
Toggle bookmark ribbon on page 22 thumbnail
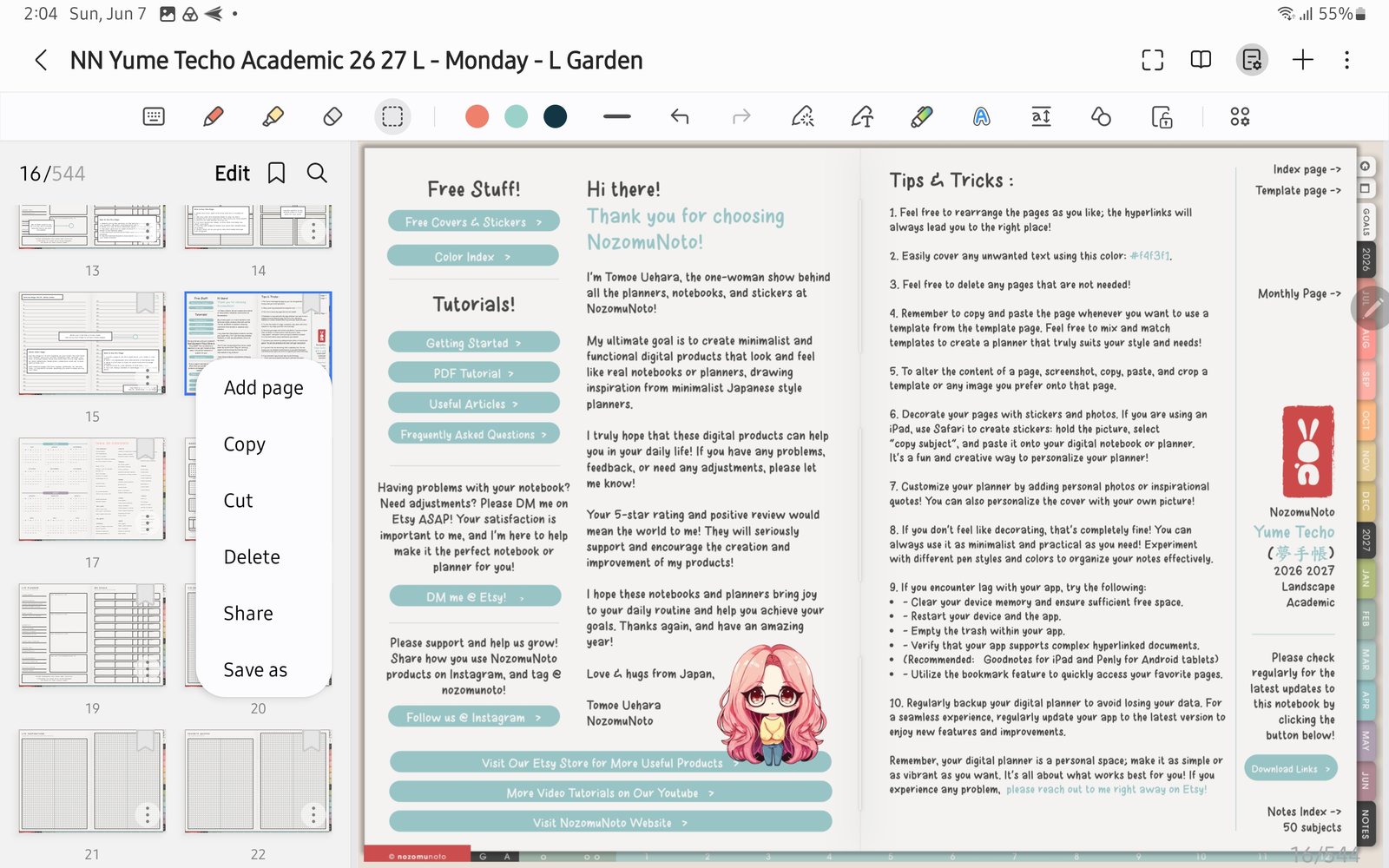tap(312, 740)
